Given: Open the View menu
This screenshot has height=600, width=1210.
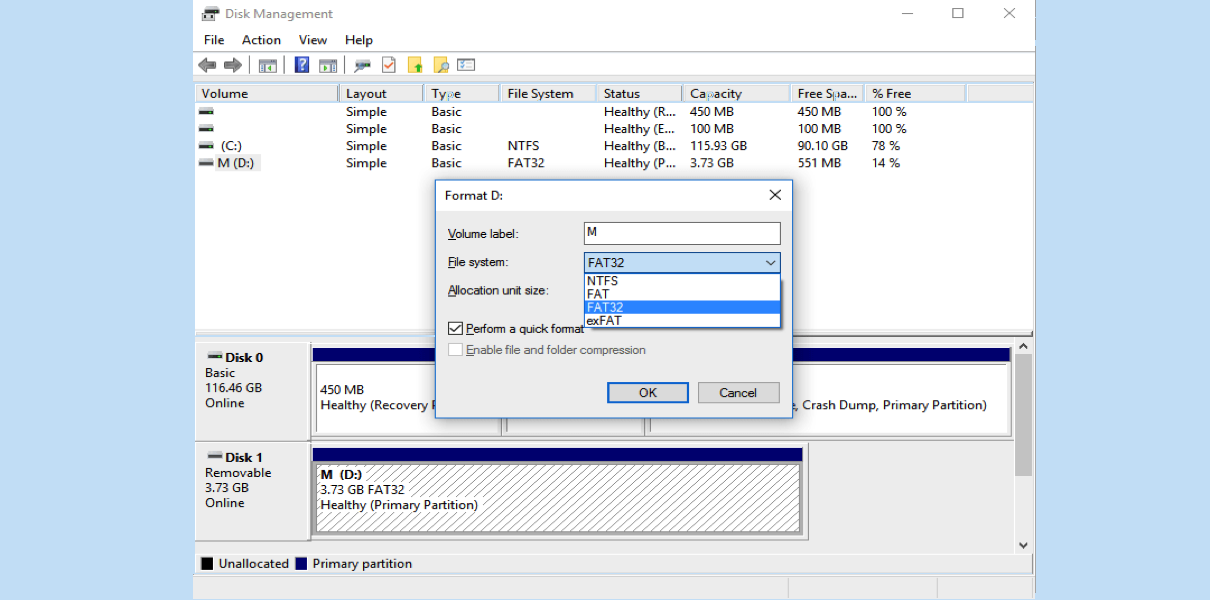Looking at the screenshot, I should [313, 40].
